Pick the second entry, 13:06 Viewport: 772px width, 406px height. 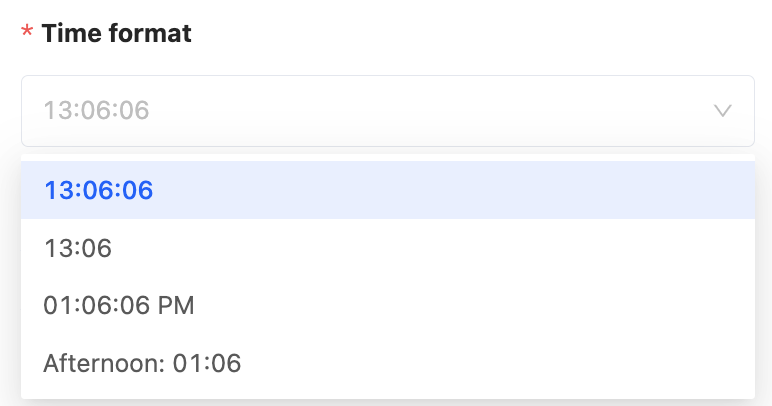point(78,248)
